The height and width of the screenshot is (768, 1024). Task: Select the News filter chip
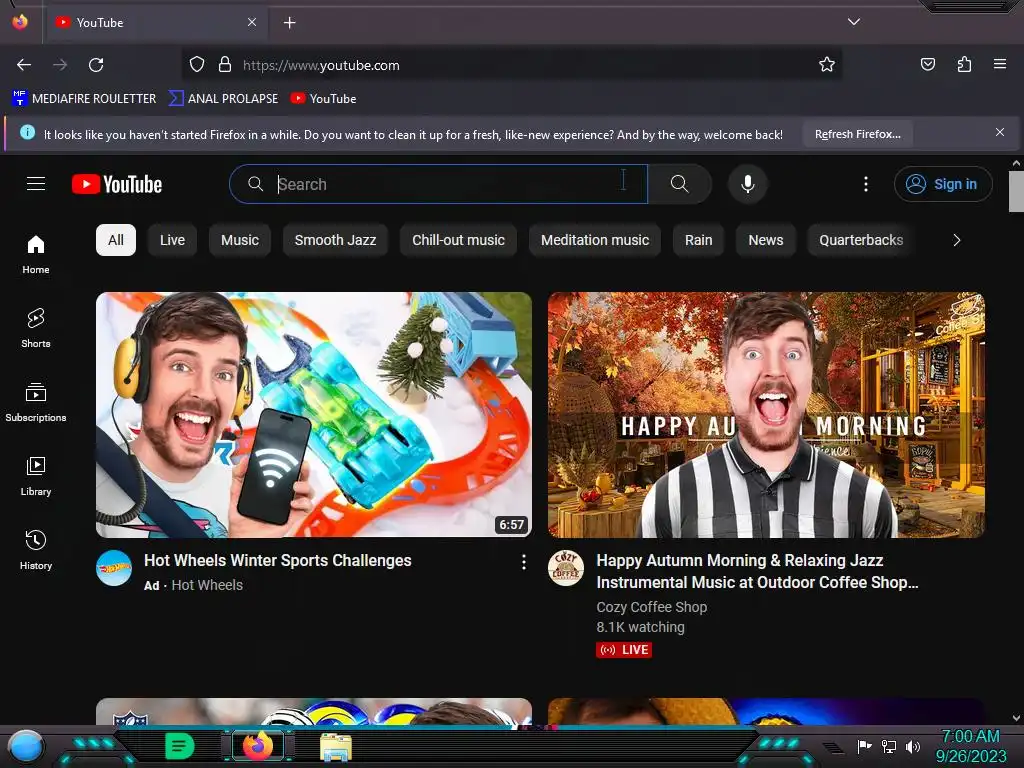(765, 240)
